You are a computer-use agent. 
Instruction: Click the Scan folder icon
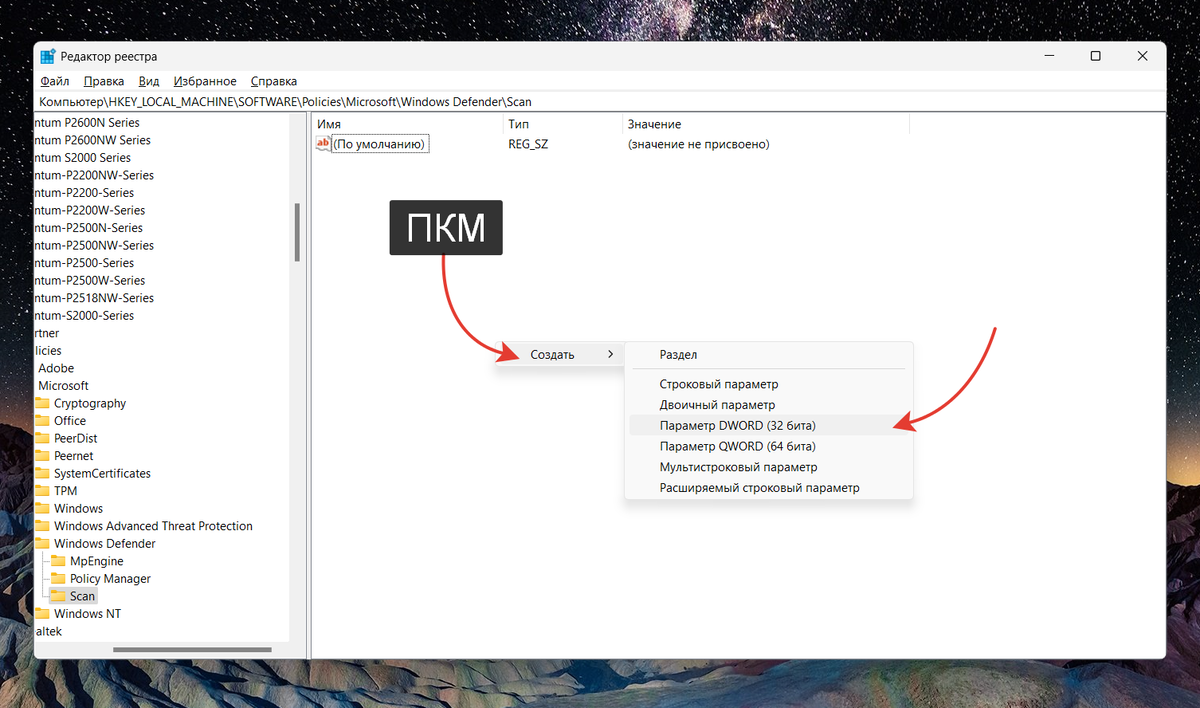tap(58, 596)
